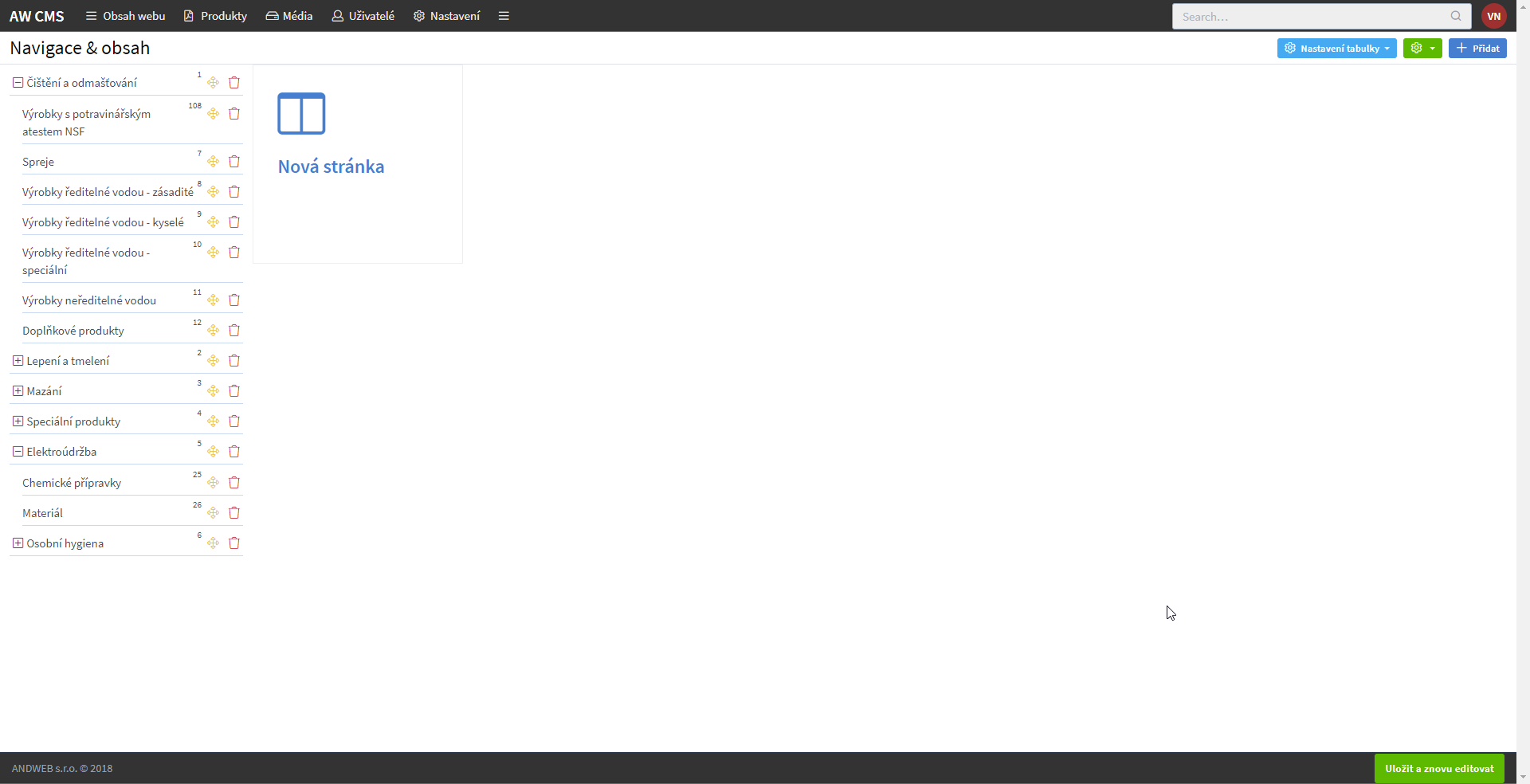
Task: Select Spreje tree item
Action: [38, 162]
